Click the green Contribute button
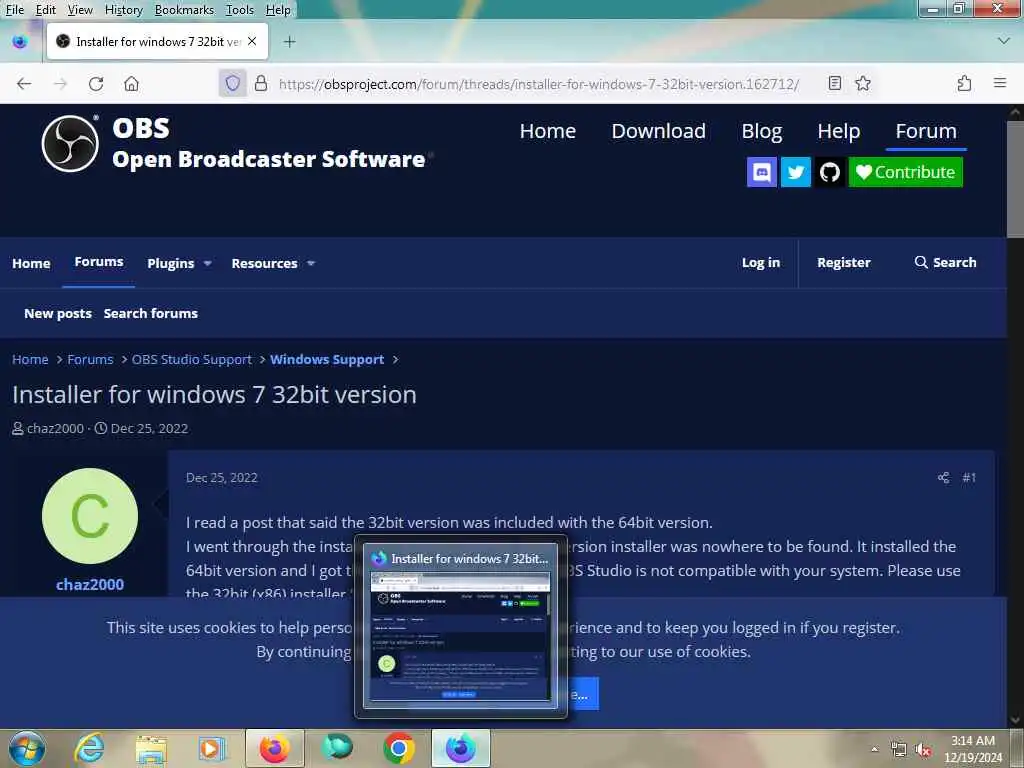1024x768 pixels. [905, 172]
